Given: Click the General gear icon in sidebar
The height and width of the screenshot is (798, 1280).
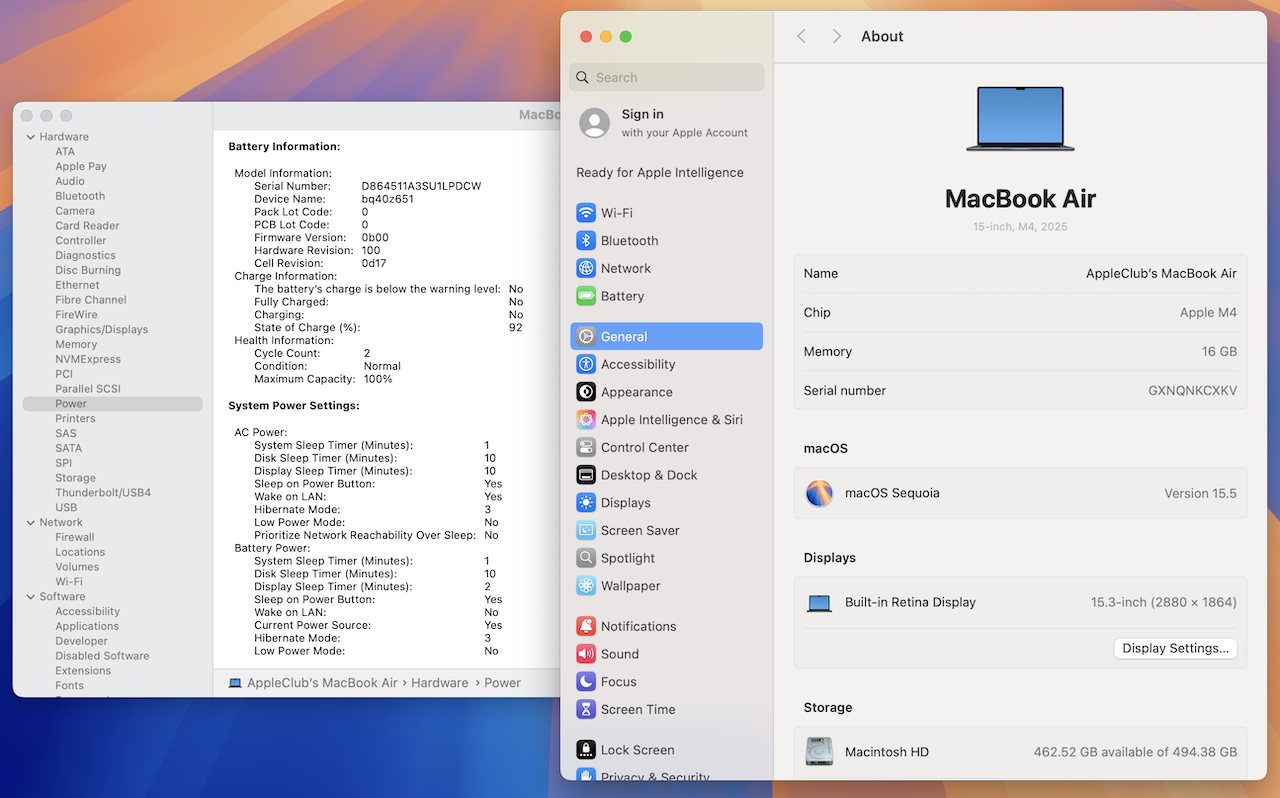Looking at the screenshot, I should [586, 337].
